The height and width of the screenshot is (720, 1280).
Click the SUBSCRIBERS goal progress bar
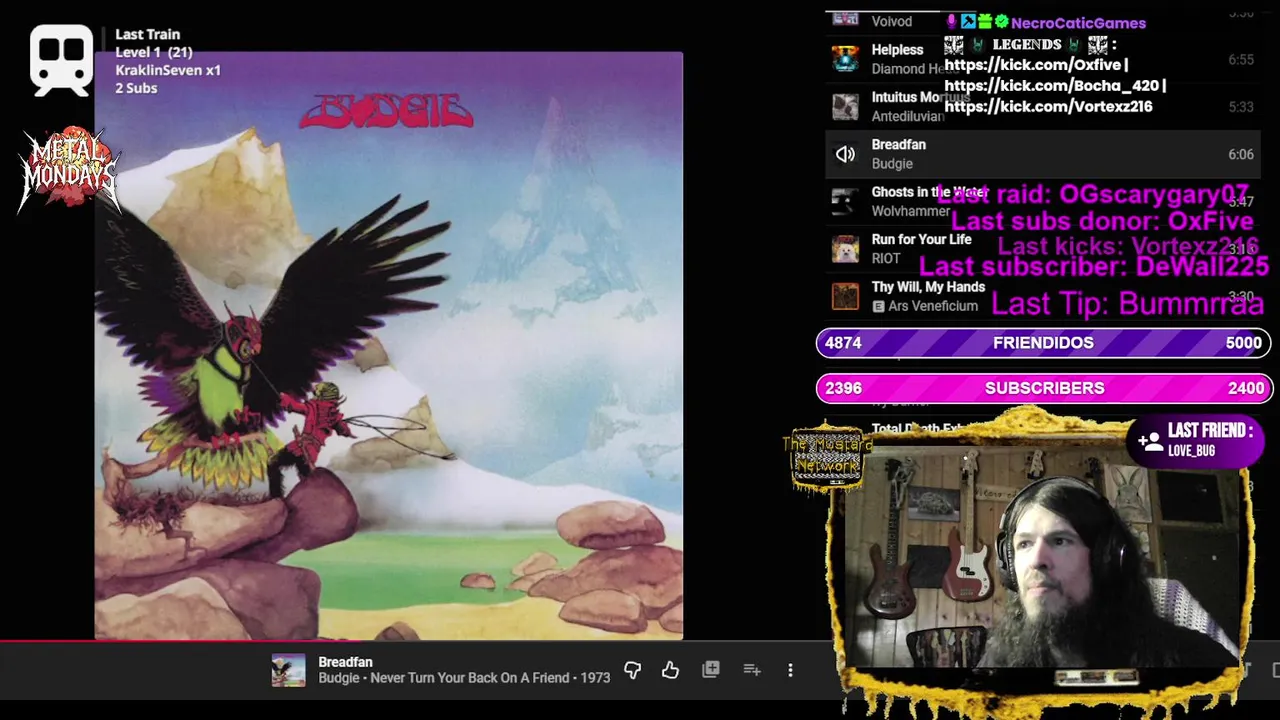[x=1043, y=388]
